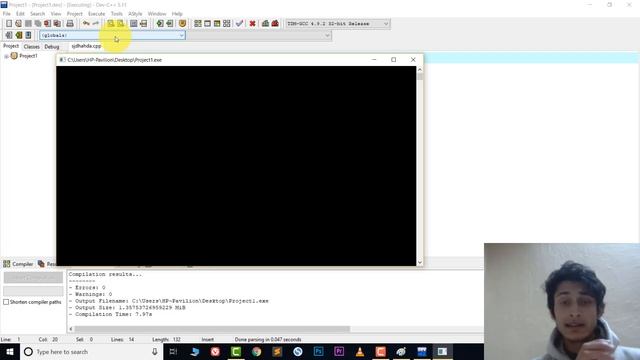The width and height of the screenshot is (640, 360).
Task: Click the compiler log horizontal scrollbar
Action: (212, 329)
